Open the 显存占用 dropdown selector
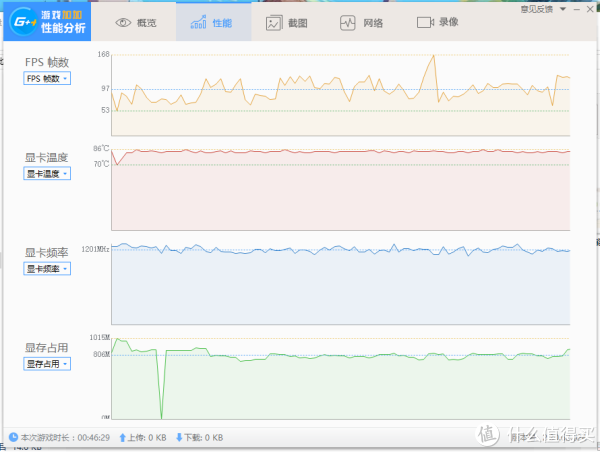The width and height of the screenshot is (600, 452). (47, 364)
